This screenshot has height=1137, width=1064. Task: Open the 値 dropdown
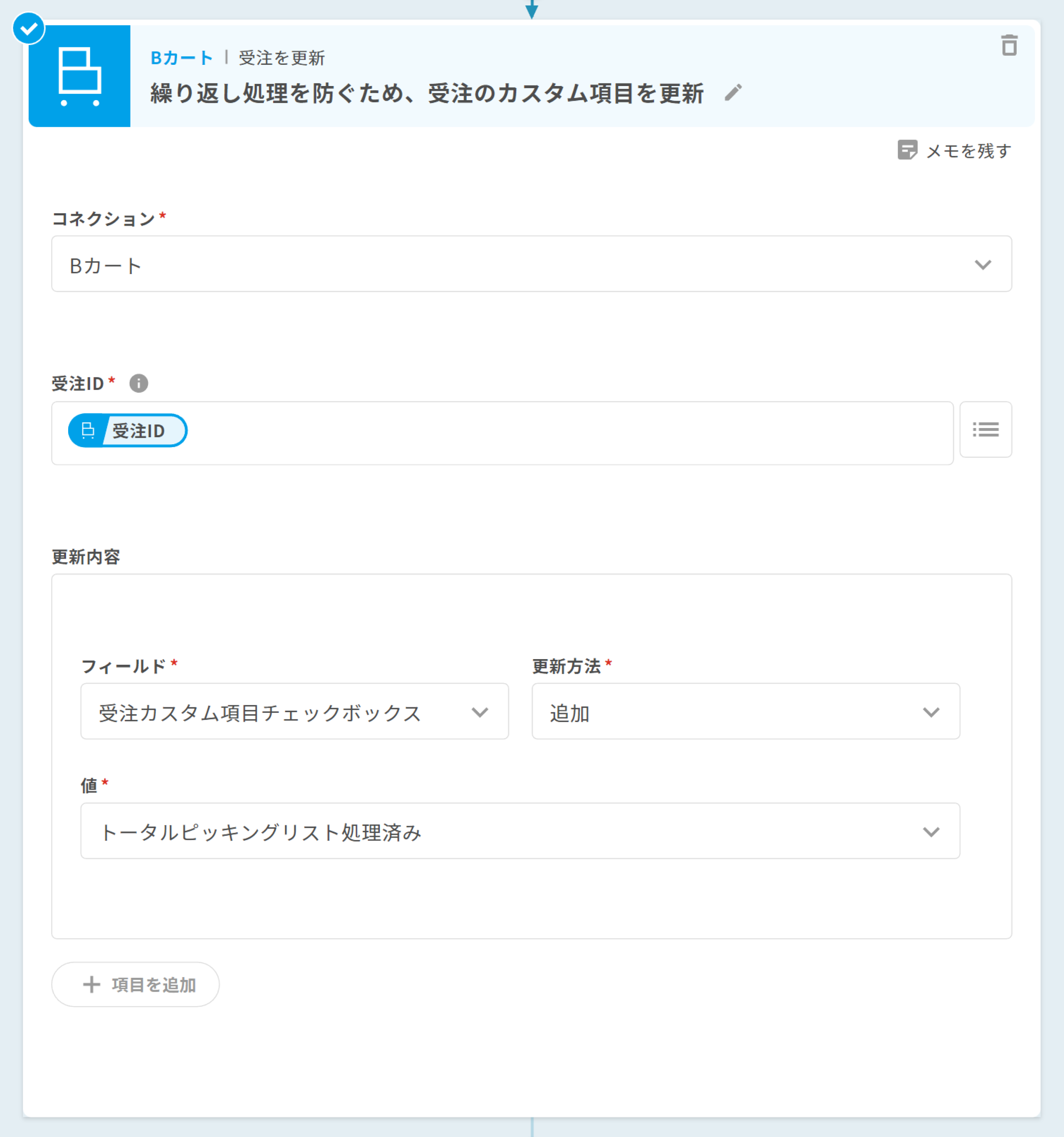pyautogui.click(x=520, y=831)
